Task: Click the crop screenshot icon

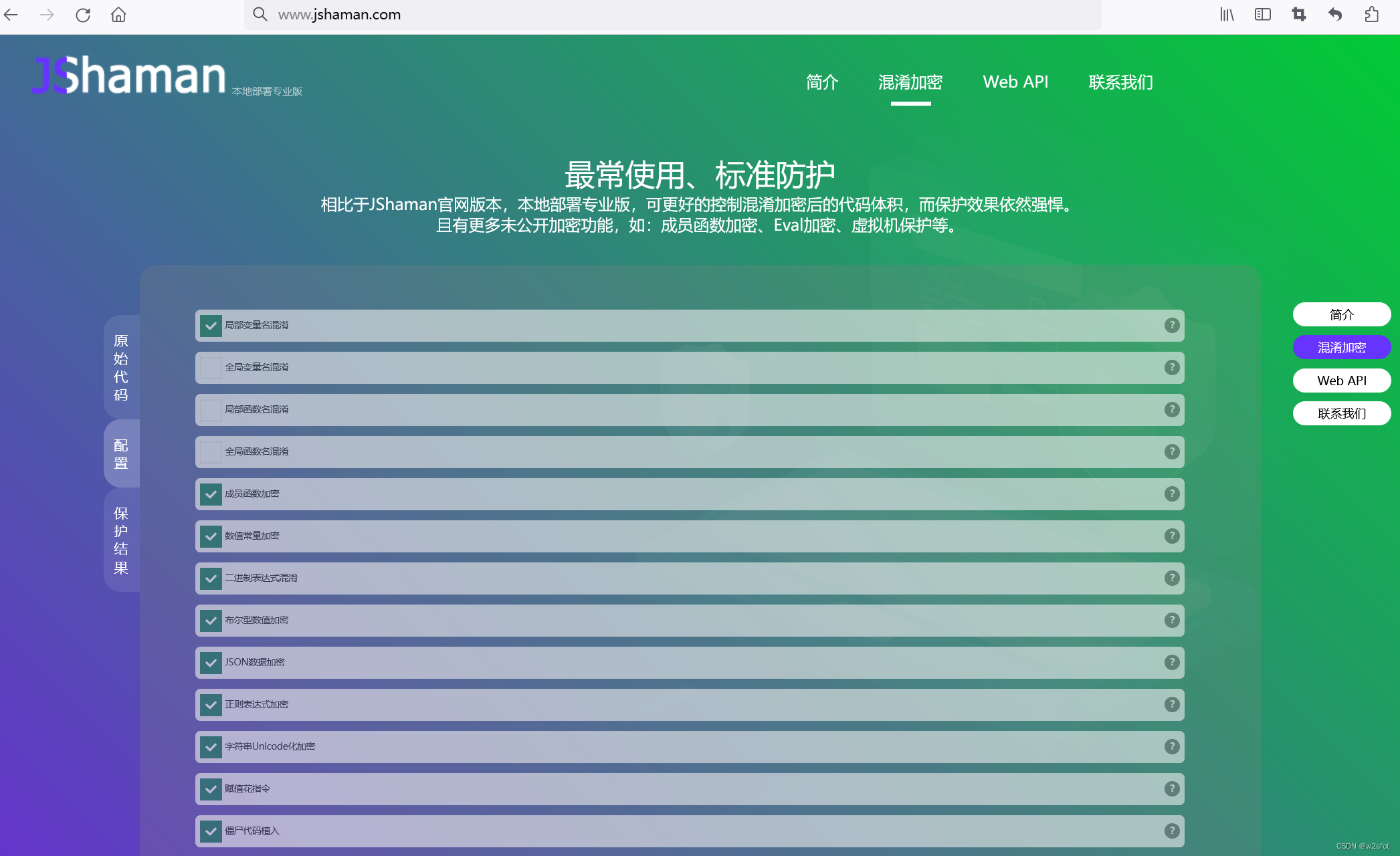Action: point(1298,15)
